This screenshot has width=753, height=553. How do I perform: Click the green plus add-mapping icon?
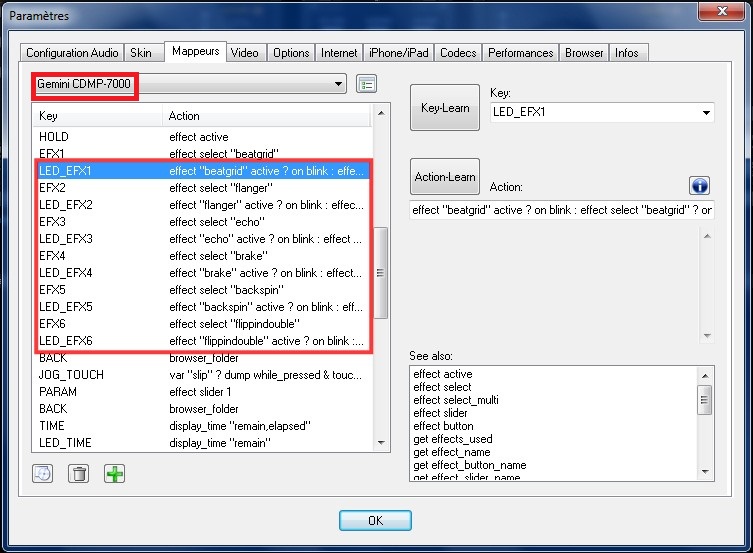click(115, 473)
